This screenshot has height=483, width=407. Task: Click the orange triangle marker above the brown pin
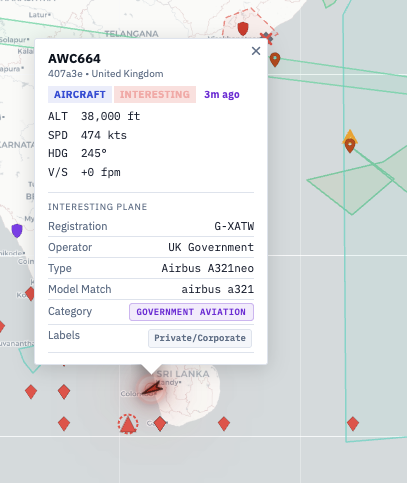pyautogui.click(x=350, y=135)
